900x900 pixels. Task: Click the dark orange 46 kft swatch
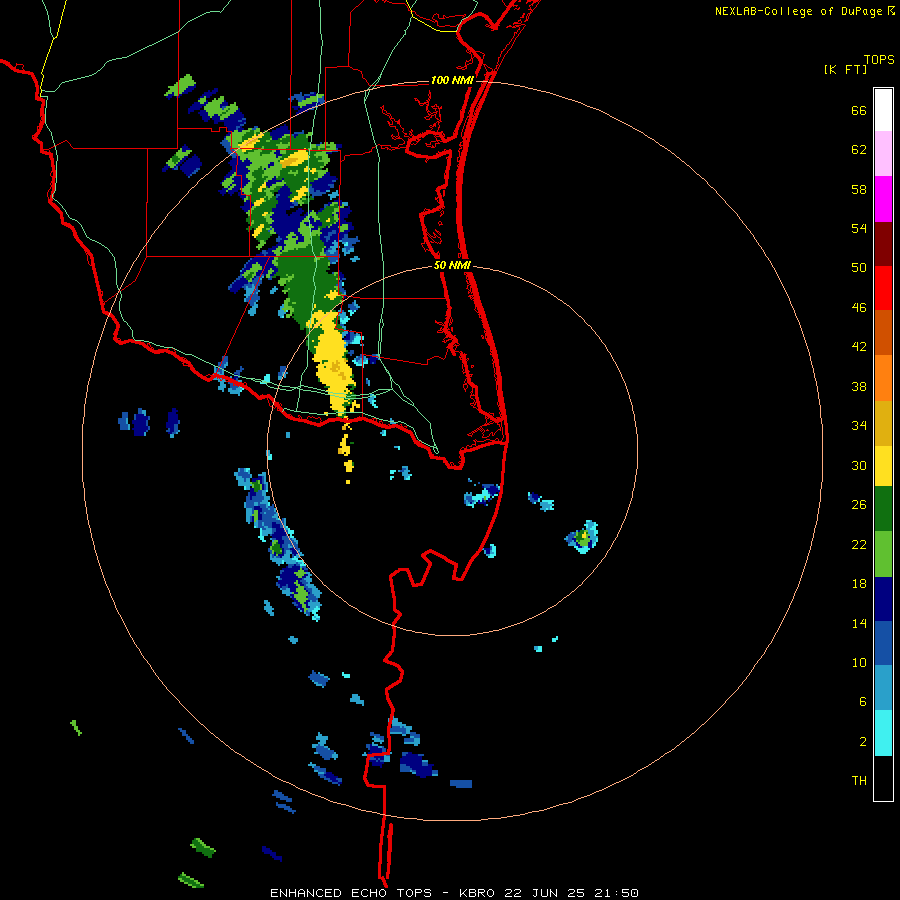[883, 333]
